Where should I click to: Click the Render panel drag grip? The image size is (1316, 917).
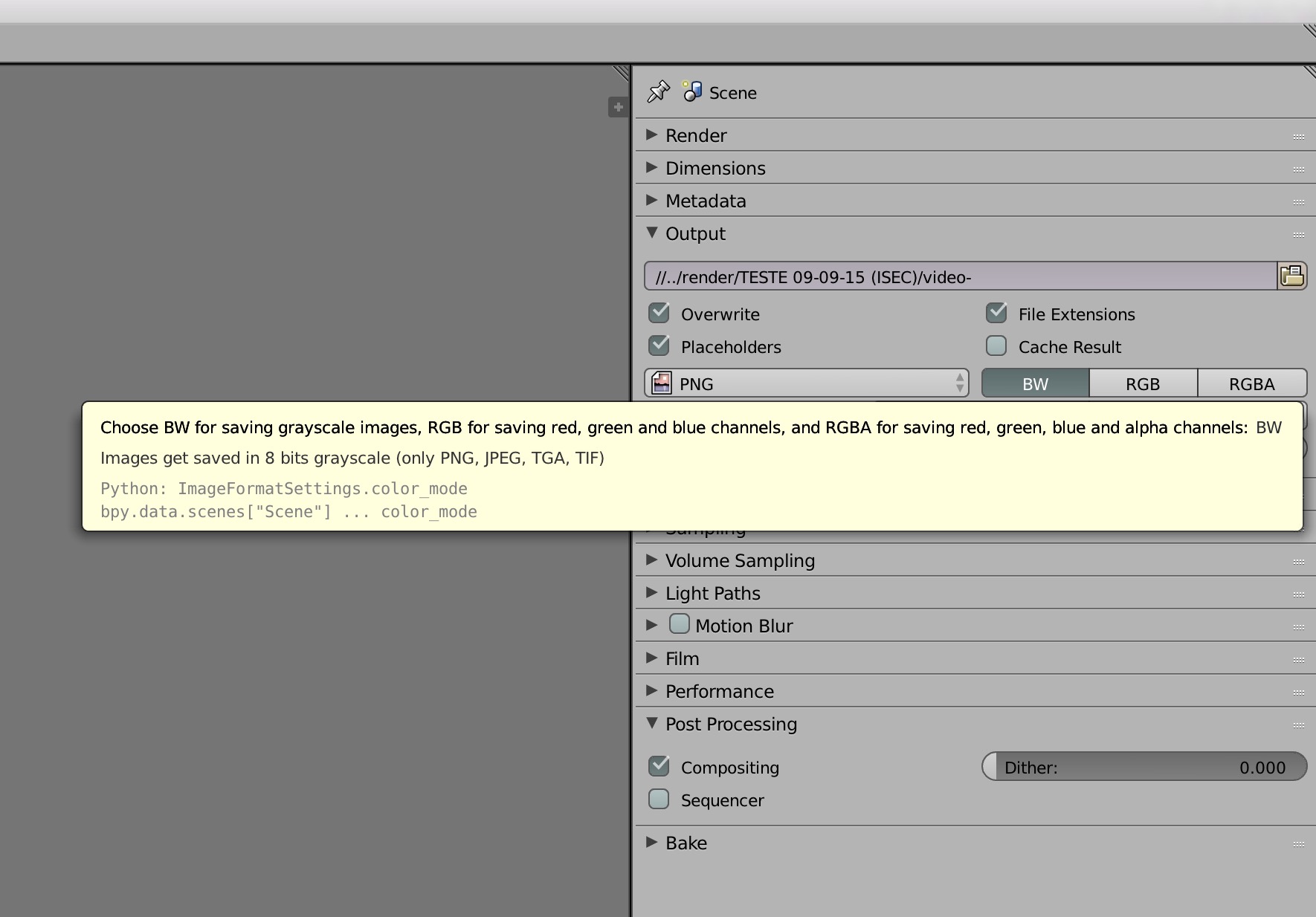coord(1299,137)
